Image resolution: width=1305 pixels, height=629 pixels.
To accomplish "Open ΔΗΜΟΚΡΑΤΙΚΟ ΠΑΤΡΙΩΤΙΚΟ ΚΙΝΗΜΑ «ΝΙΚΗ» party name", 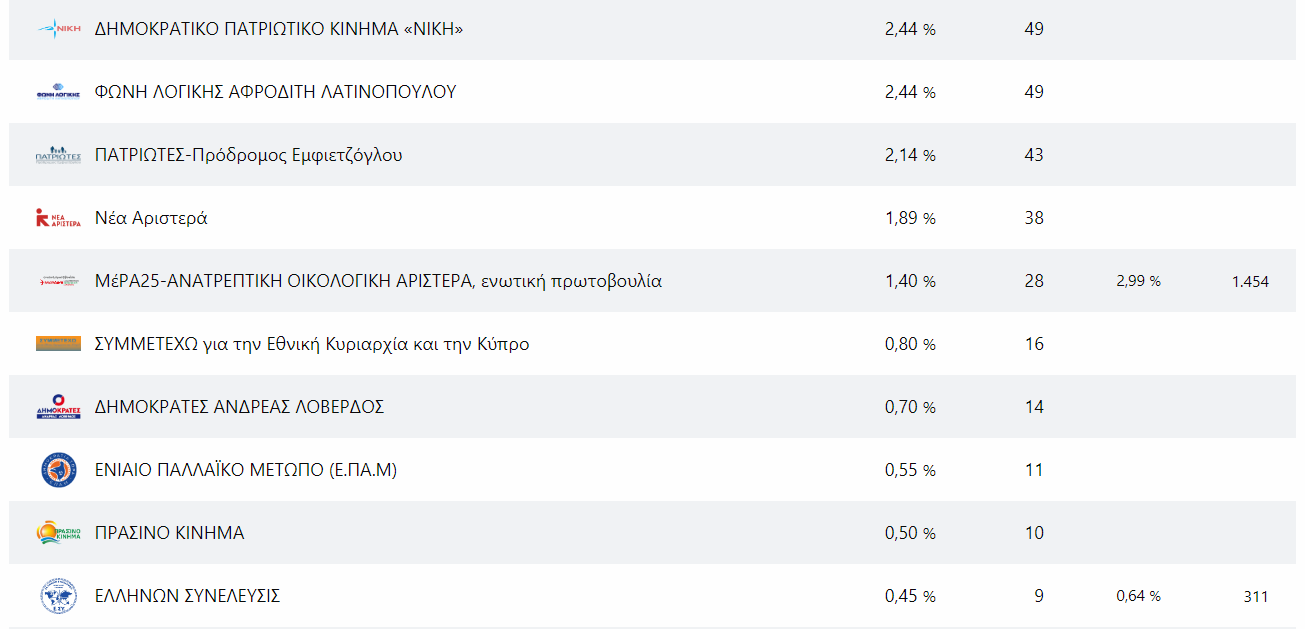I will coord(279,29).
